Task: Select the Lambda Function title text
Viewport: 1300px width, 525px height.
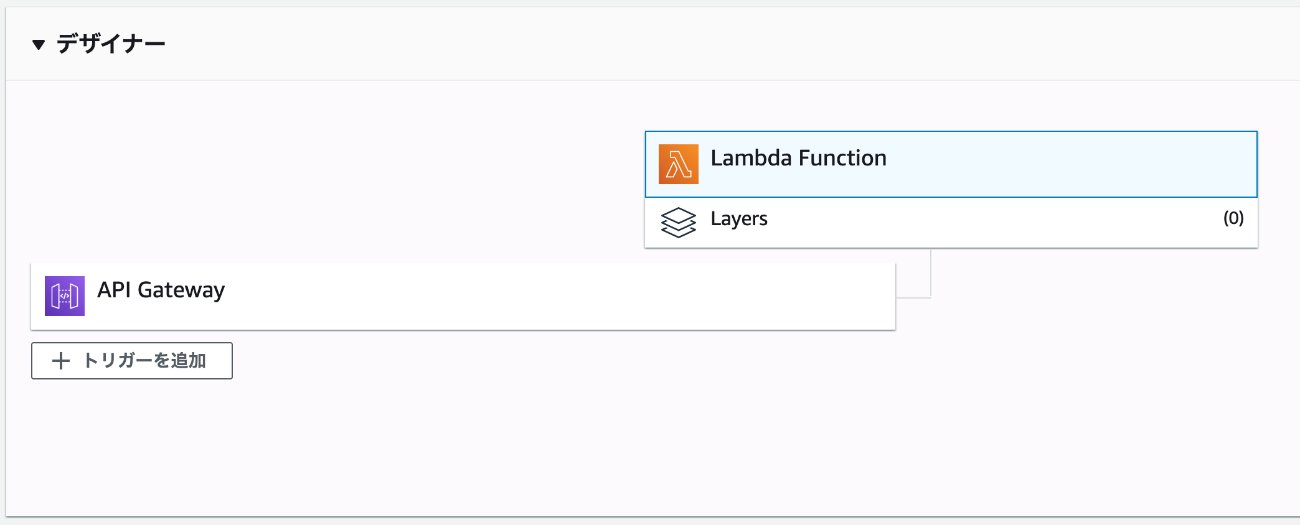Action: (x=798, y=158)
